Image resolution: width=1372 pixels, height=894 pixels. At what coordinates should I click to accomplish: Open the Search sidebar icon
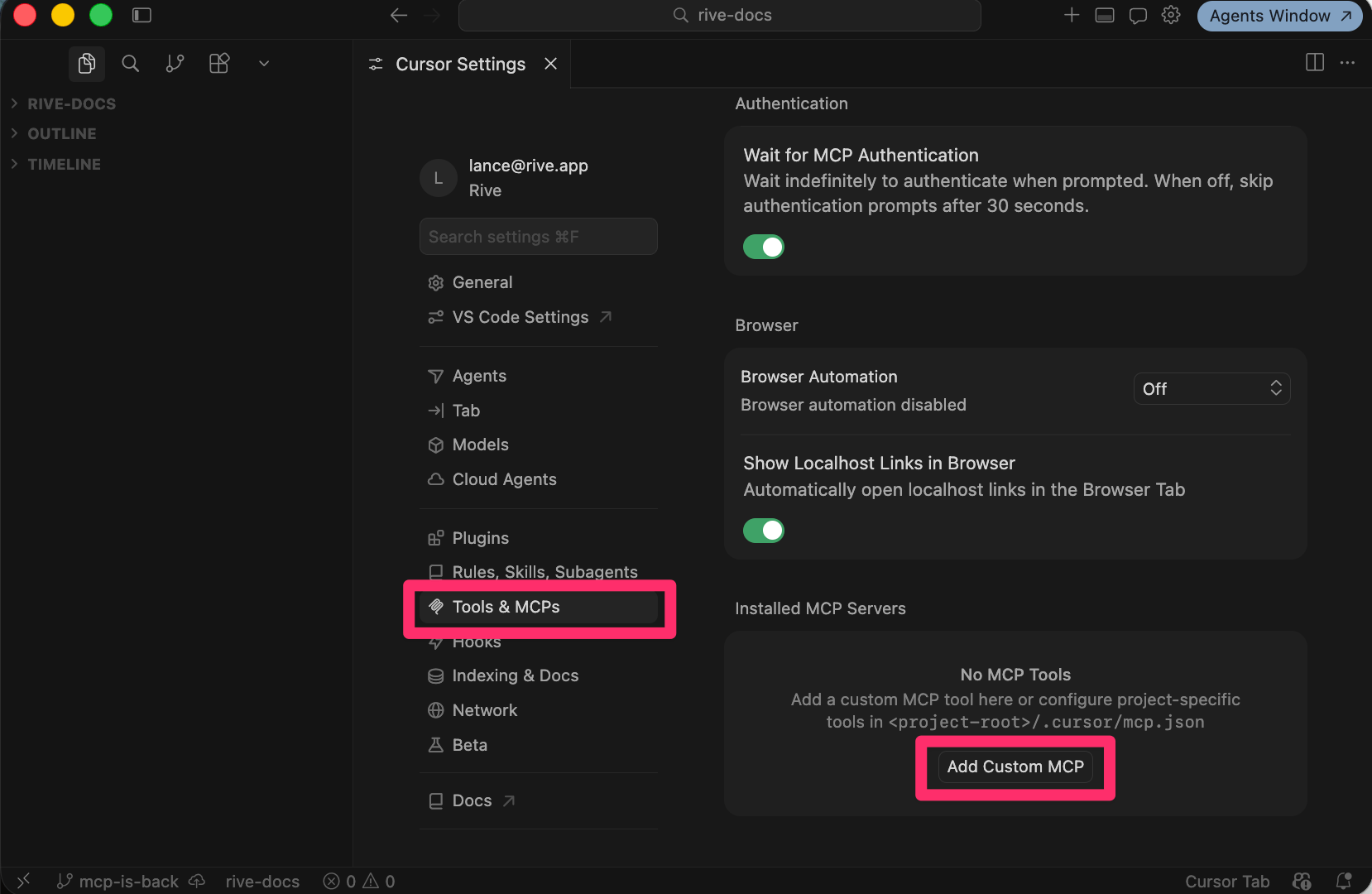(131, 64)
